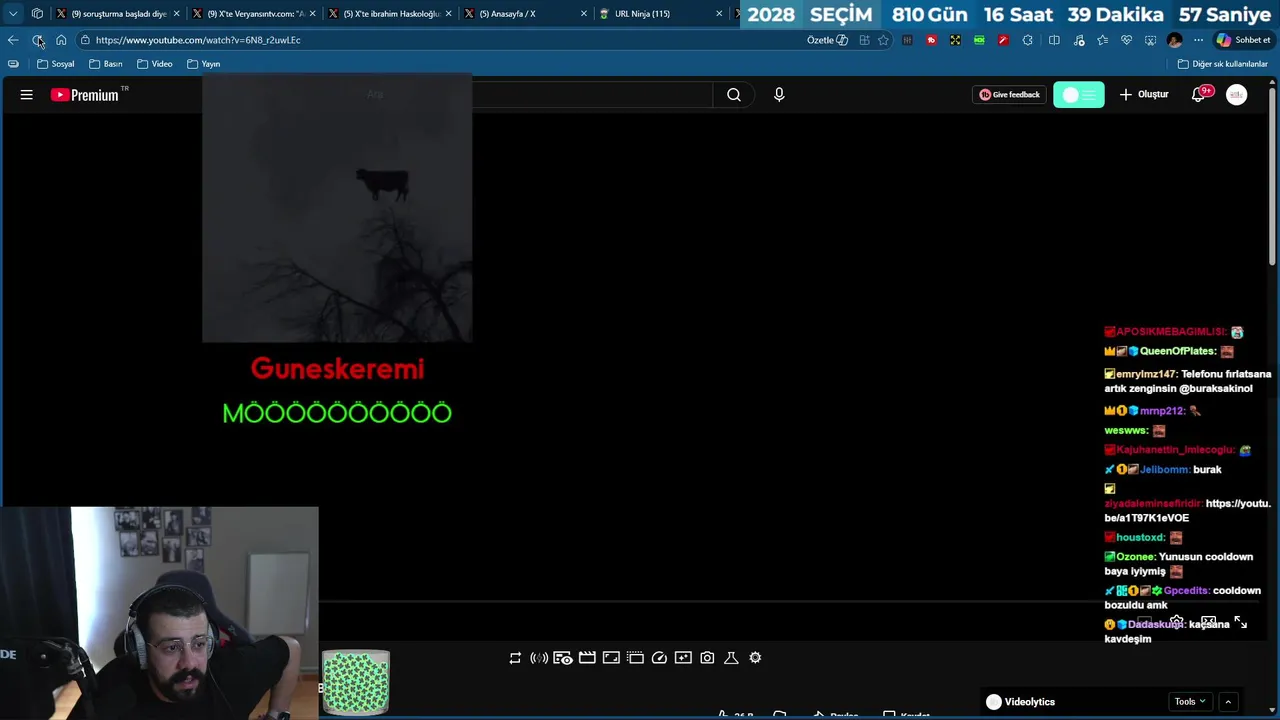Open the browser profile avatar
This screenshot has height=720, width=1280.
[x=1175, y=40]
